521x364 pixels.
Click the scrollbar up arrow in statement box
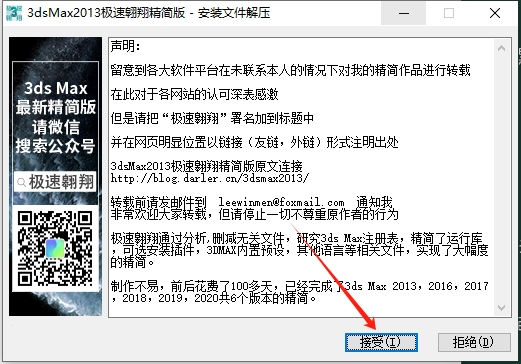coord(501,48)
